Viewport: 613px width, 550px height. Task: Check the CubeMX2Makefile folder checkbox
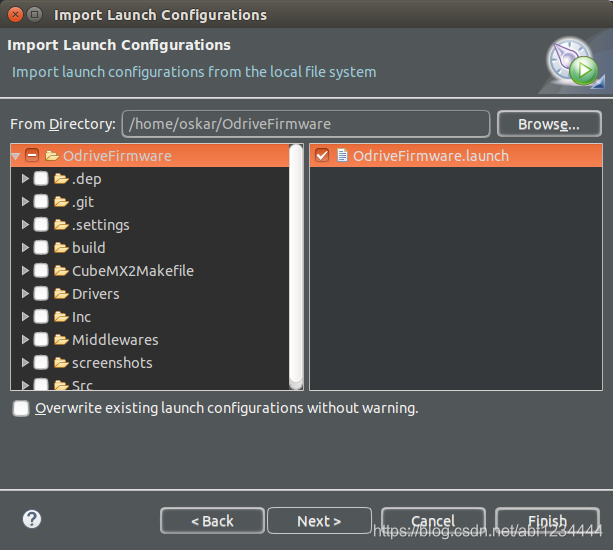pyautogui.click(x=41, y=271)
